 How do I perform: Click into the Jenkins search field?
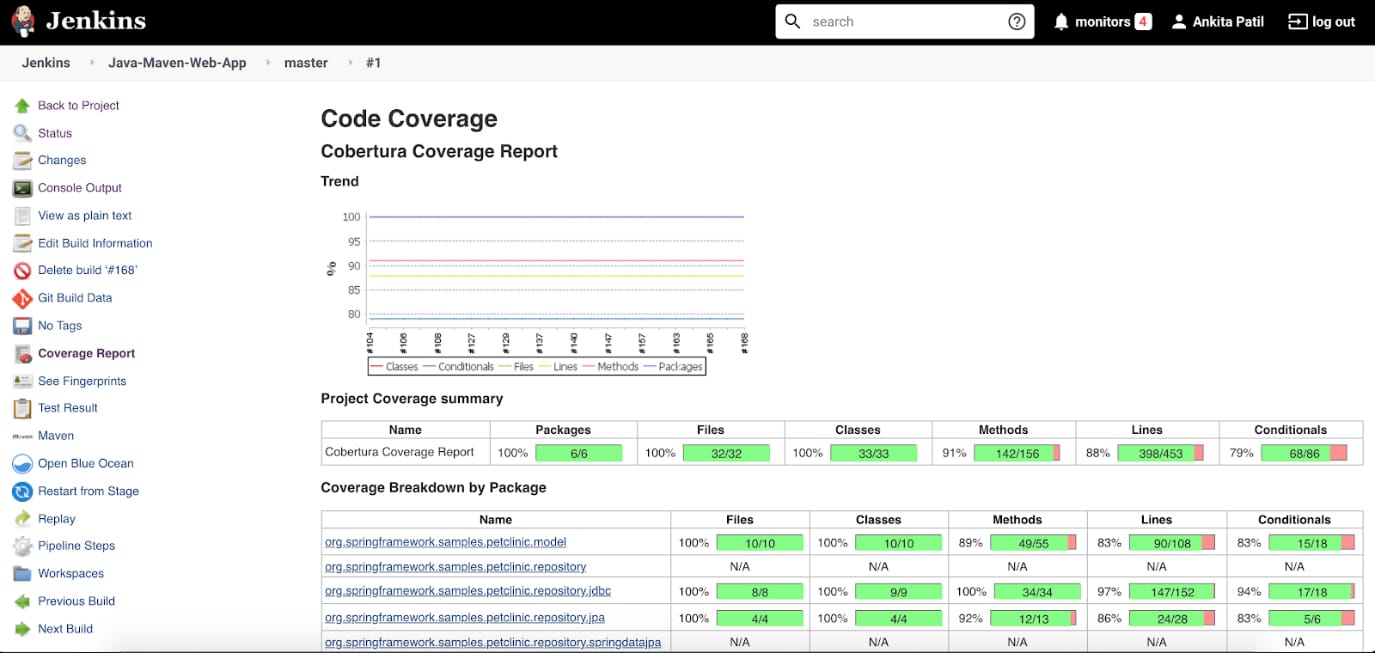[900, 22]
